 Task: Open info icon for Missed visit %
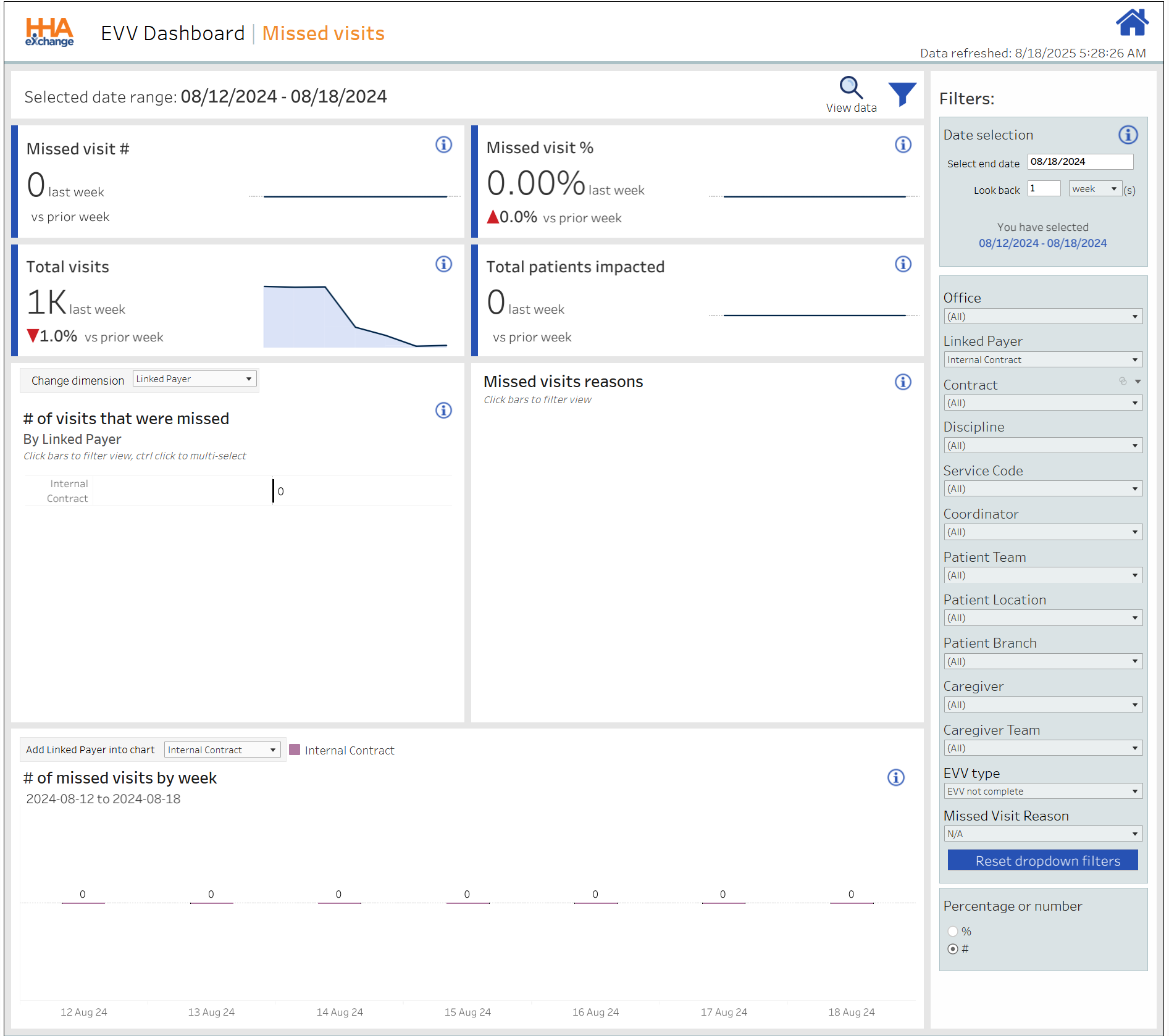(903, 145)
